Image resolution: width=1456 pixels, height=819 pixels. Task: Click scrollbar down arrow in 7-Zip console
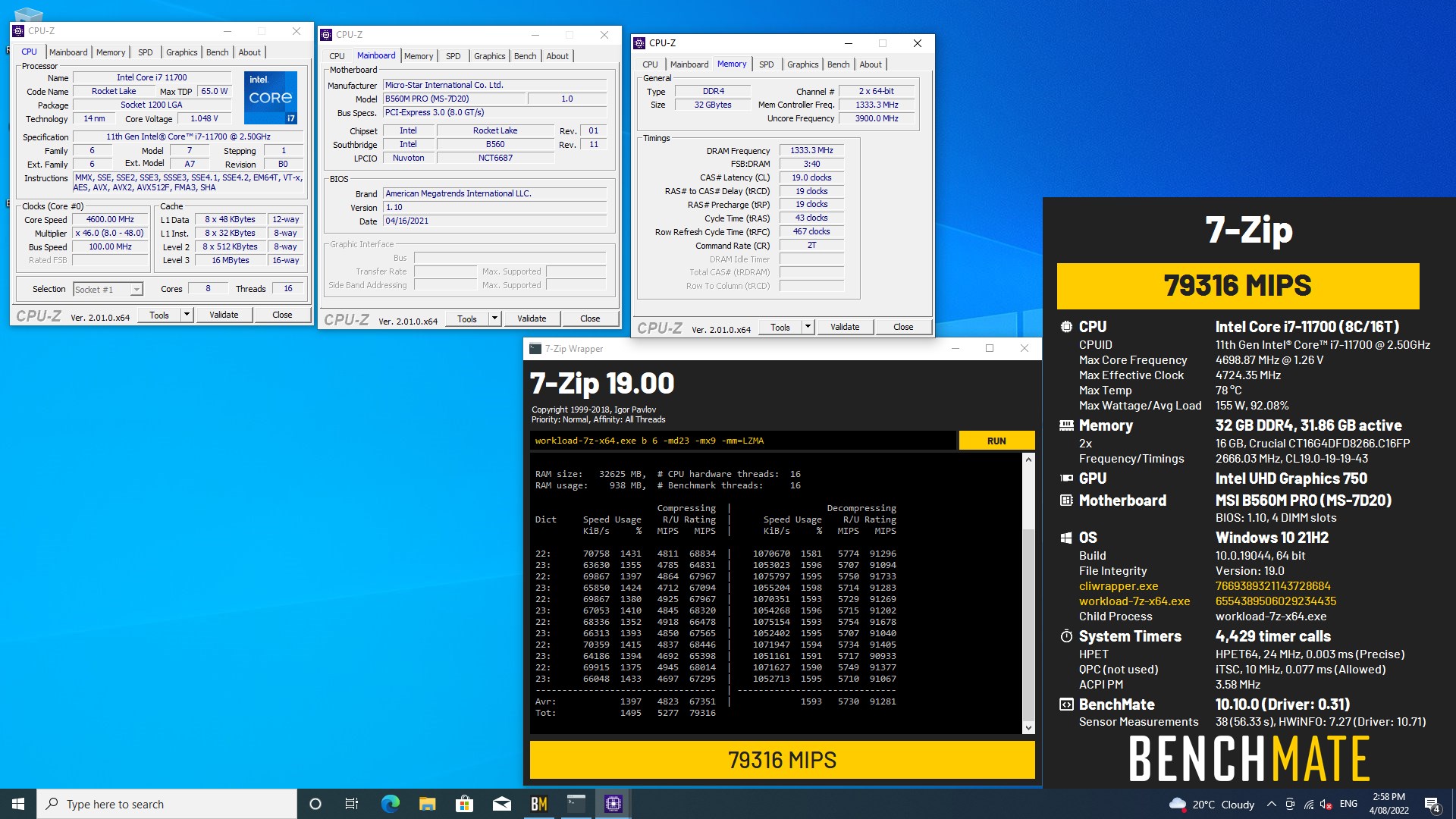(1028, 728)
